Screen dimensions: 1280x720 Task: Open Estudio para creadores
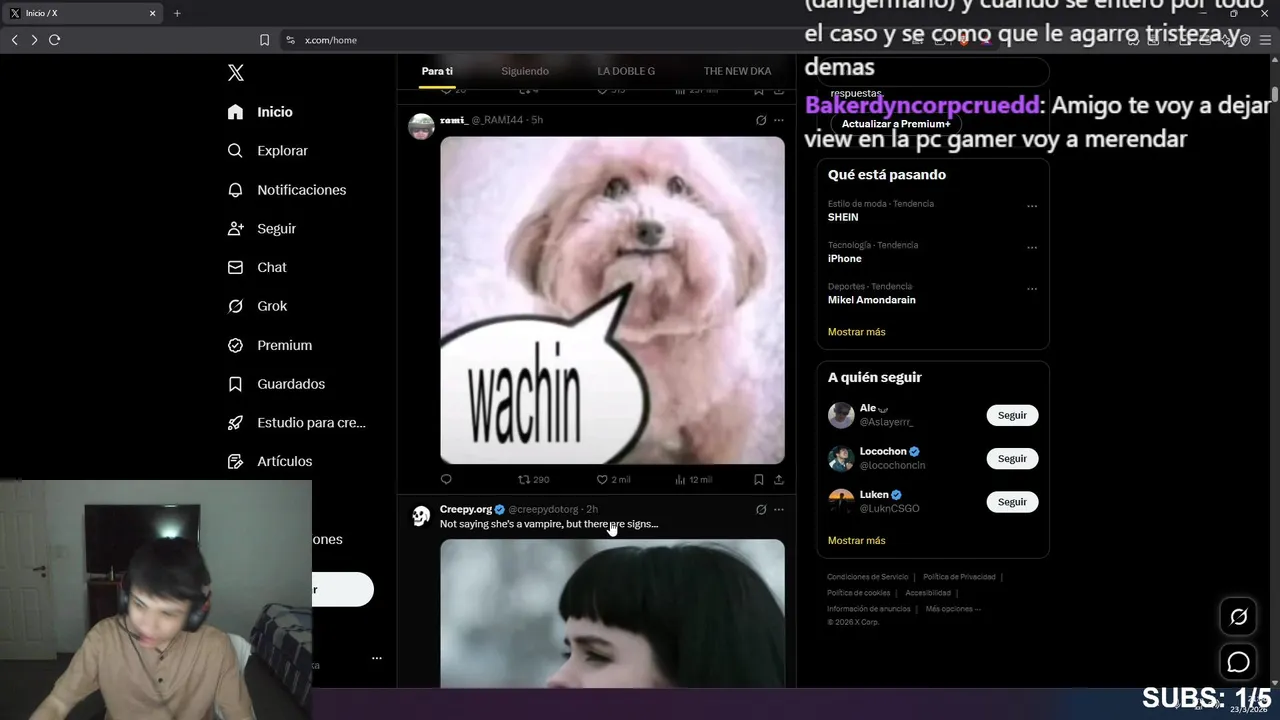tap(297, 423)
